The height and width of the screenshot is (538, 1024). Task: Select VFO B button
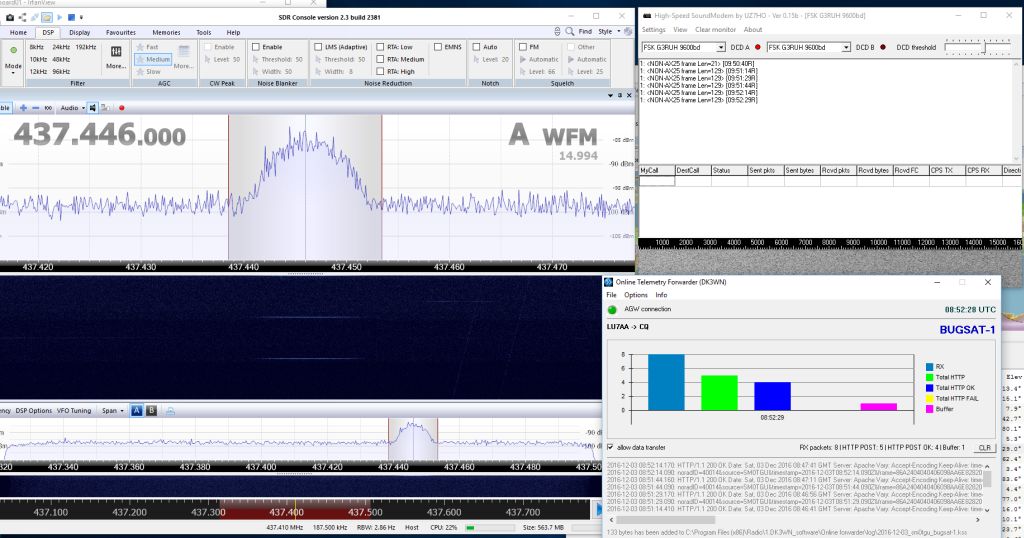point(151,411)
